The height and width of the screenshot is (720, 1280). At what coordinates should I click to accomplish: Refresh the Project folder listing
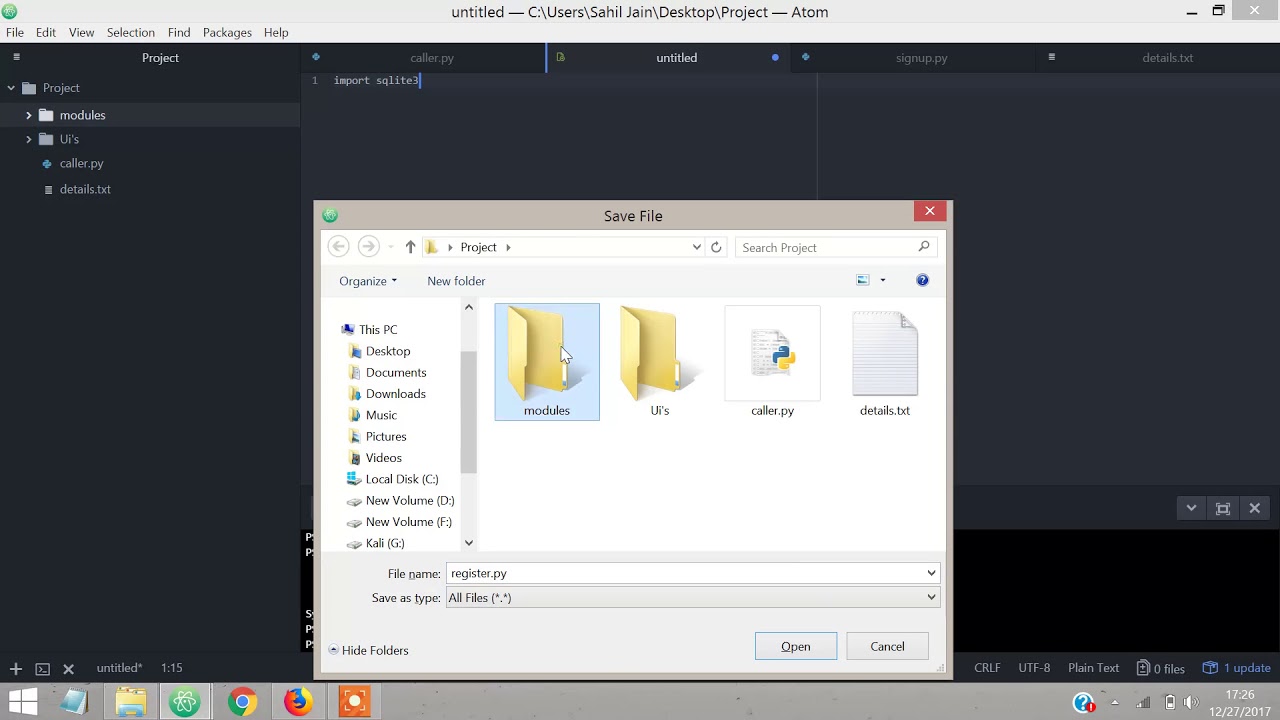click(x=716, y=247)
